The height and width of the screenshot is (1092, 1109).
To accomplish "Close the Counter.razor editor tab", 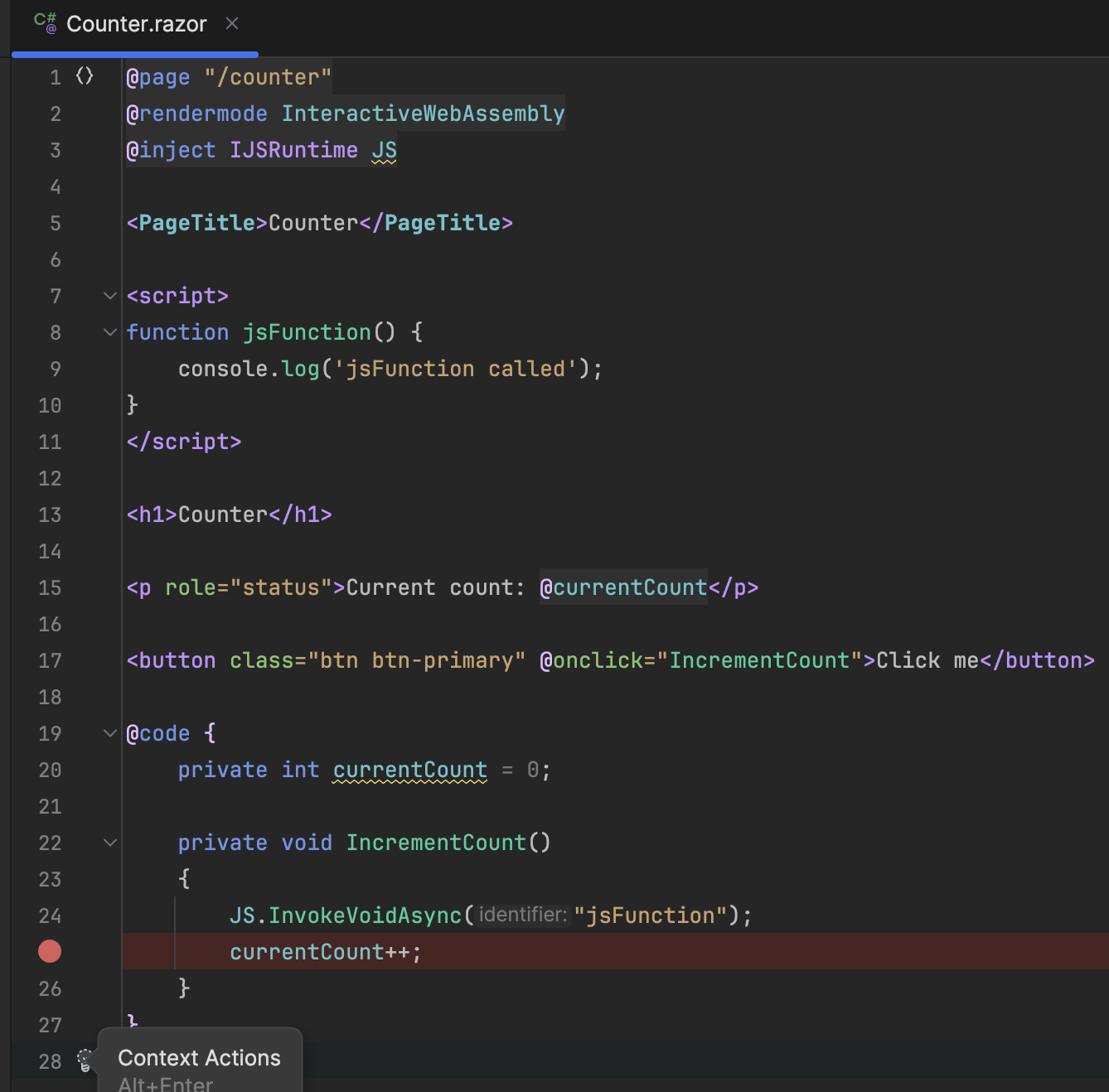I will 232,24.
